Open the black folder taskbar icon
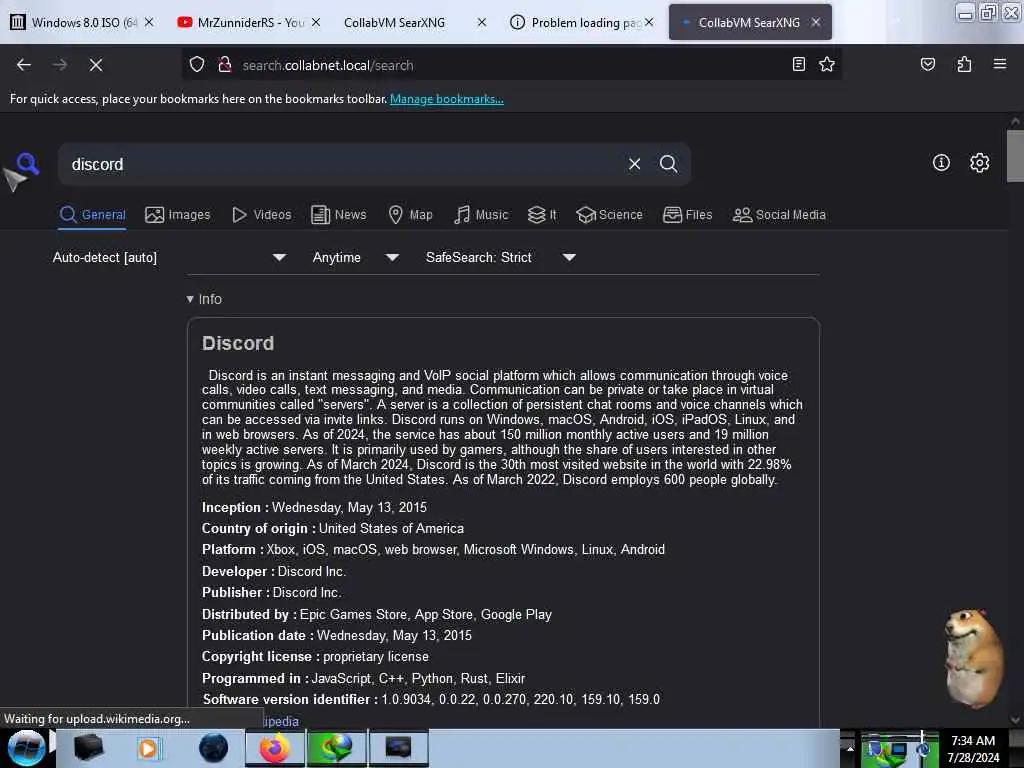Viewport: 1024px width, 768px height. click(88, 748)
